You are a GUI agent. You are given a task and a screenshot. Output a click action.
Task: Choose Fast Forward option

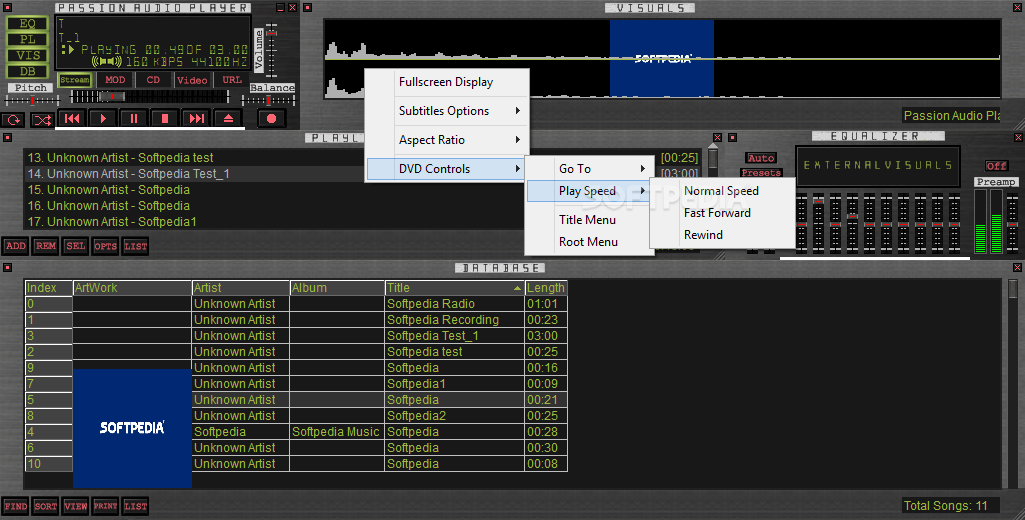pos(722,213)
